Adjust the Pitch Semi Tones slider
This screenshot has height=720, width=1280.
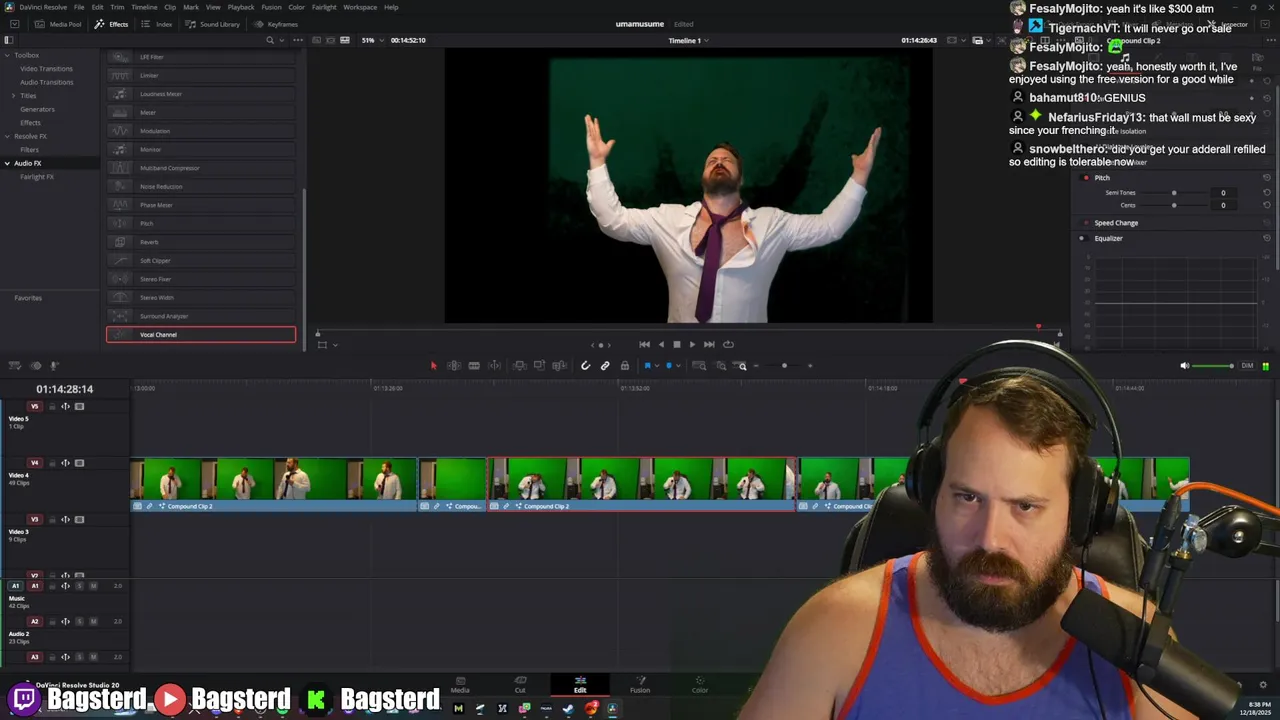tap(1174, 193)
